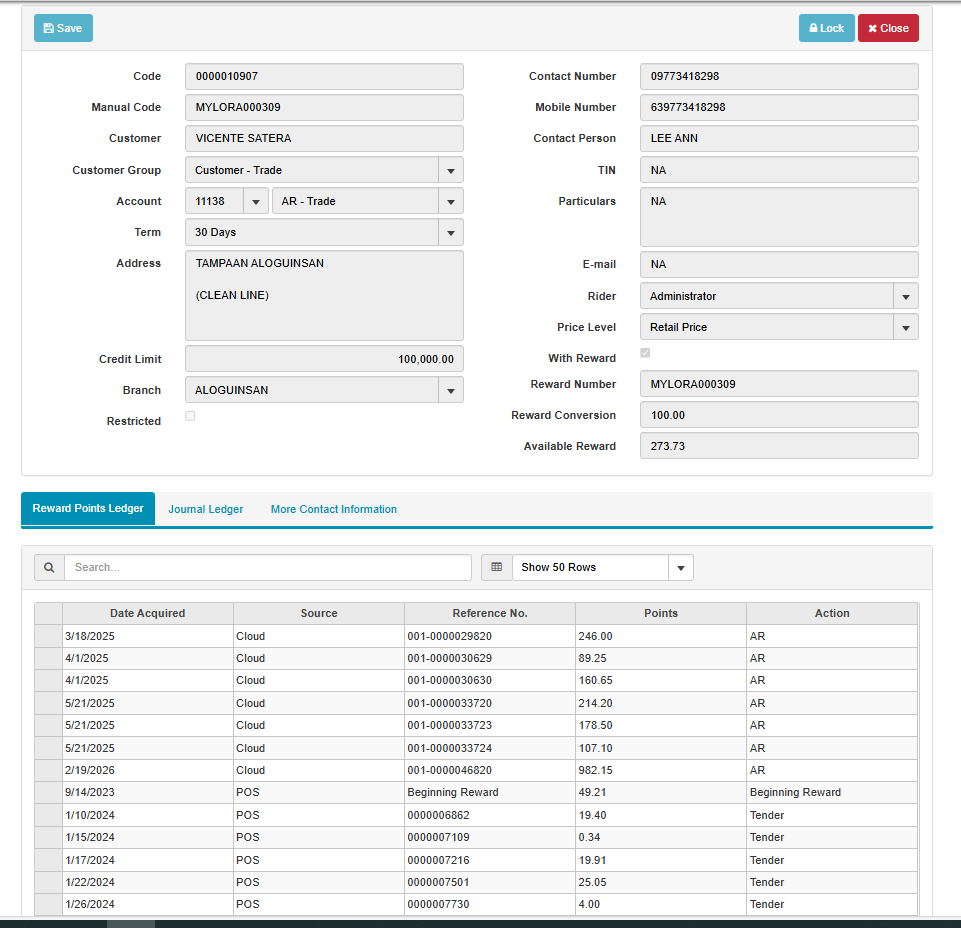The width and height of the screenshot is (961, 928).
Task: Click the table grid icon beside Show Rows
Action: [x=496, y=568]
